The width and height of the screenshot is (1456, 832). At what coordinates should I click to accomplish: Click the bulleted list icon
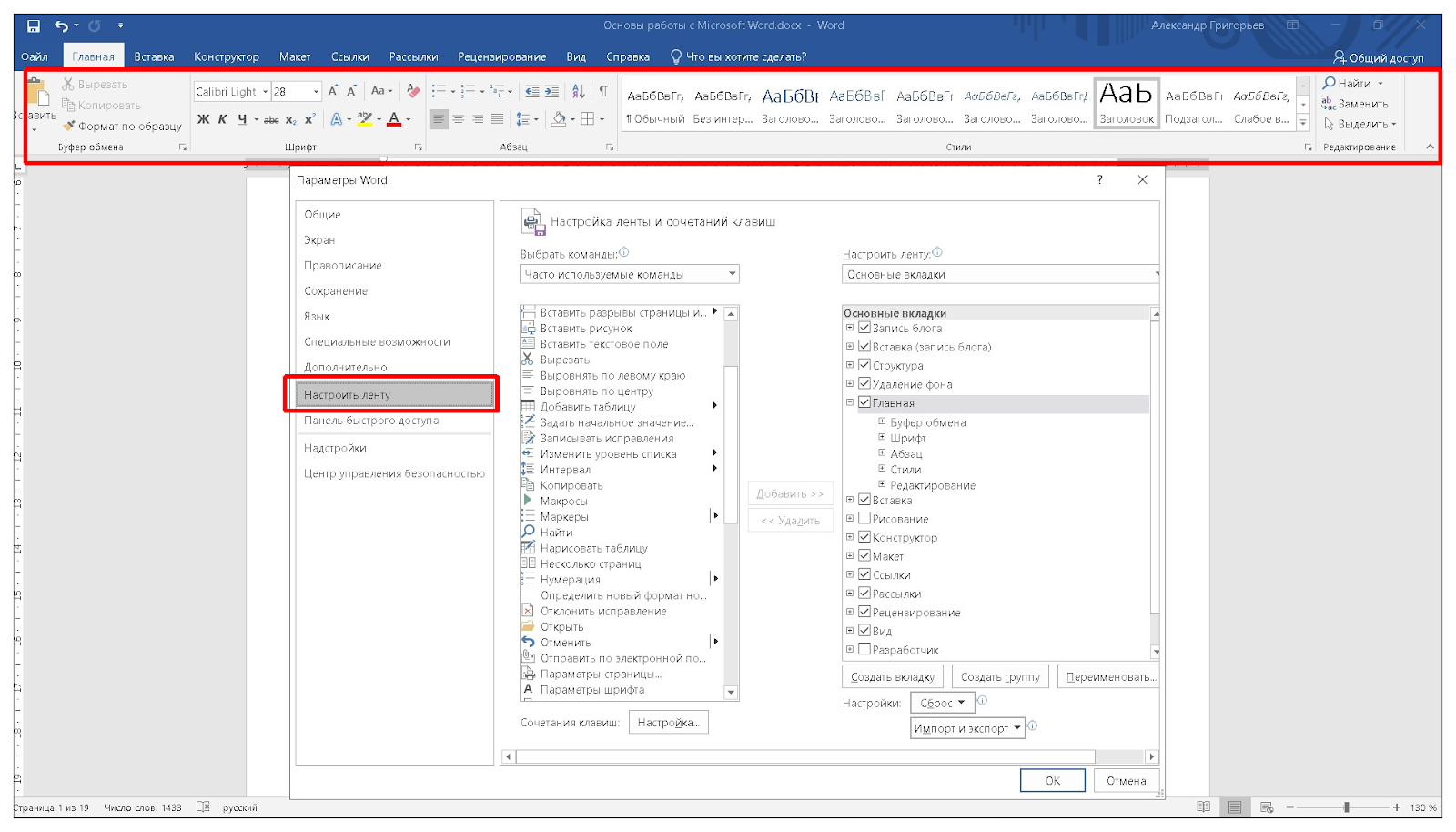440,91
